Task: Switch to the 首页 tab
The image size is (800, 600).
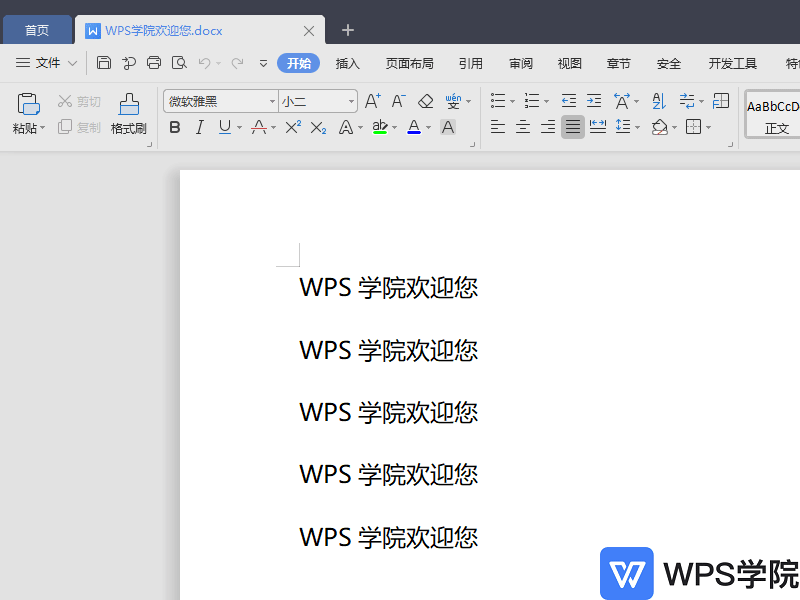Action: pos(37,30)
